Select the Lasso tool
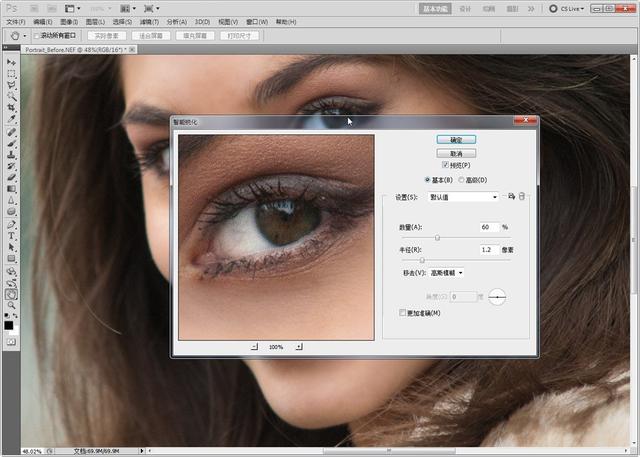Screen dimensions: 640x457 tap(11, 85)
